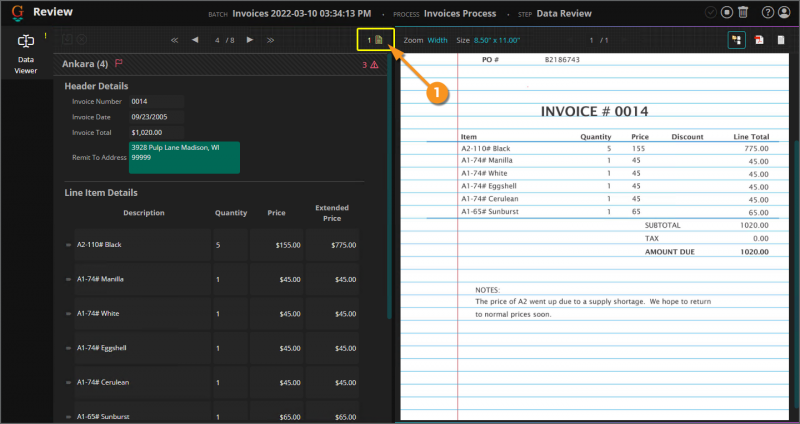Viewport: 800px width, 424px height.
Task: Jump to the last document
Action: pos(270,40)
